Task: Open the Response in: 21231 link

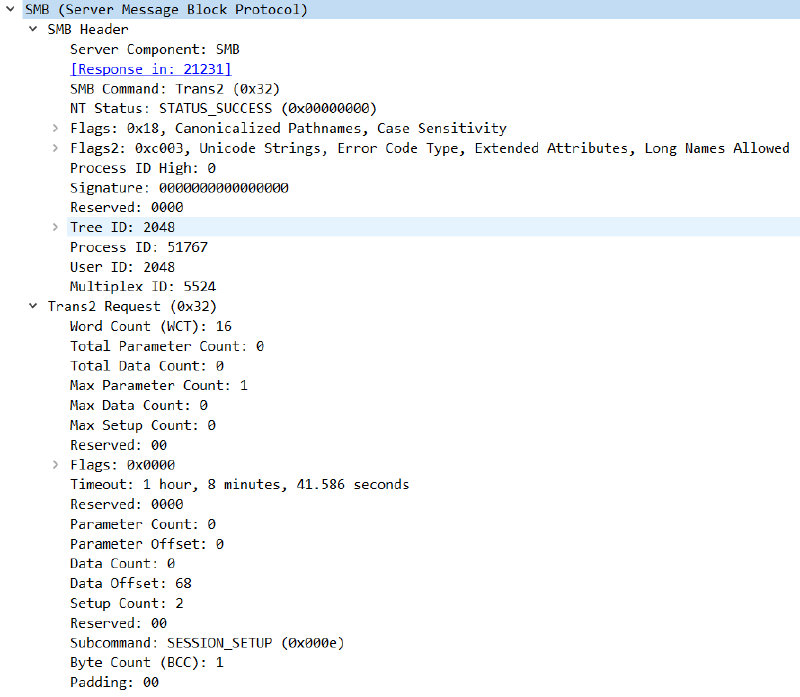Action: click(150, 69)
